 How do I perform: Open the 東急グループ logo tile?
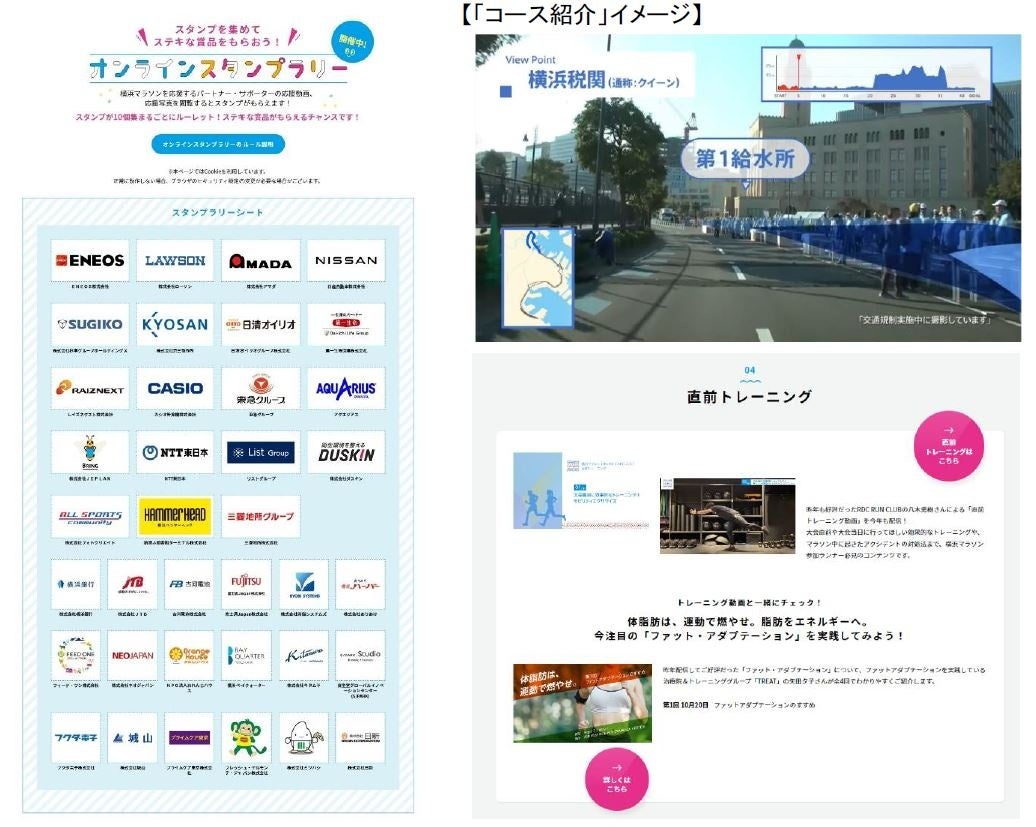pos(260,388)
